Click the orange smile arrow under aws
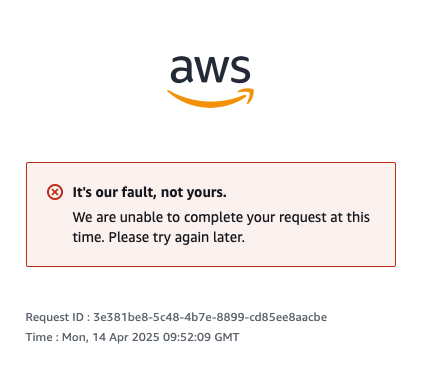Screen dimensions: 428x368 click(x=210, y=98)
